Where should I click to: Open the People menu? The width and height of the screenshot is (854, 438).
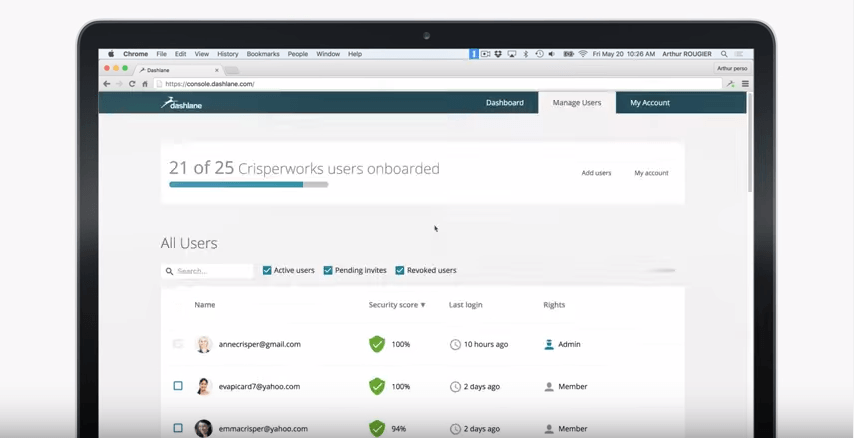pyautogui.click(x=298, y=54)
